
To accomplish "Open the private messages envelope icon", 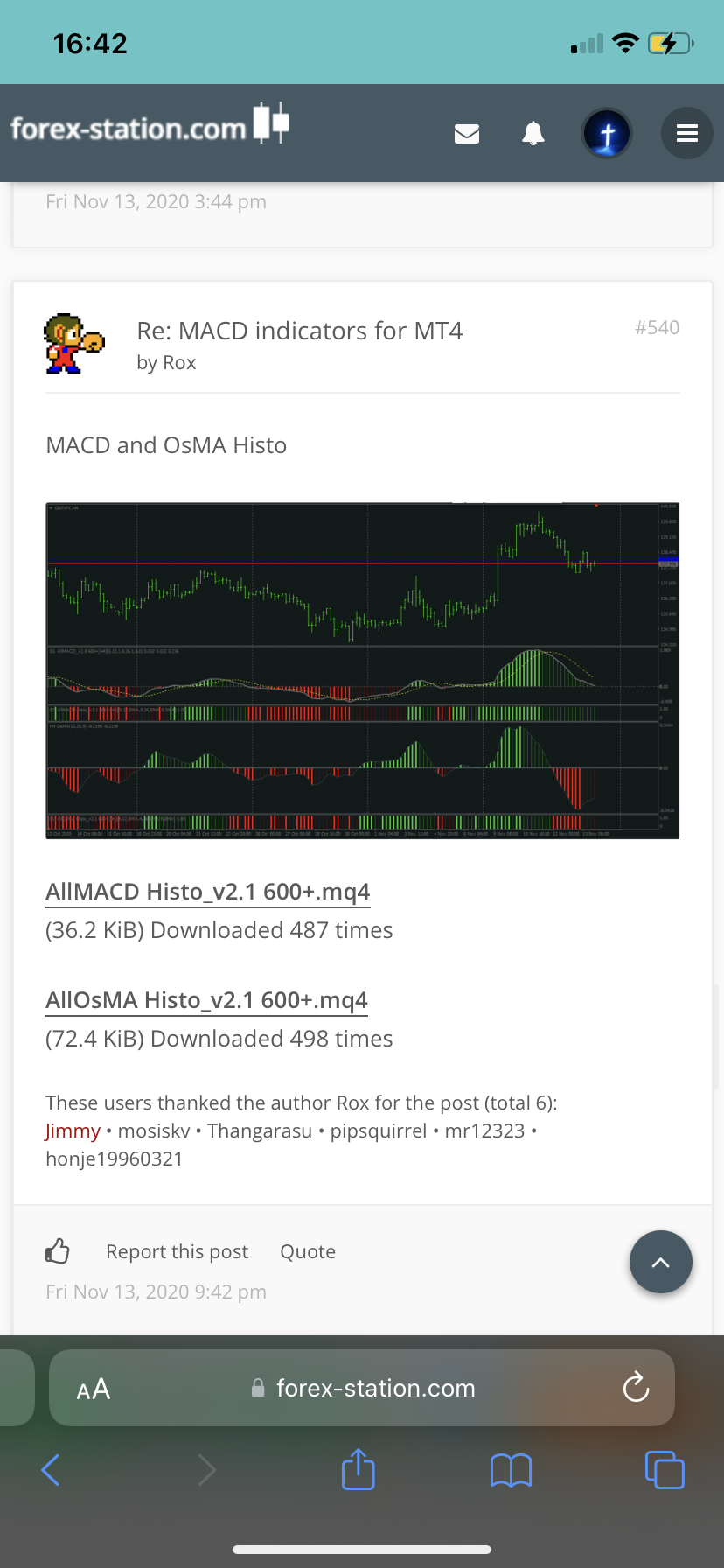I will point(467,133).
